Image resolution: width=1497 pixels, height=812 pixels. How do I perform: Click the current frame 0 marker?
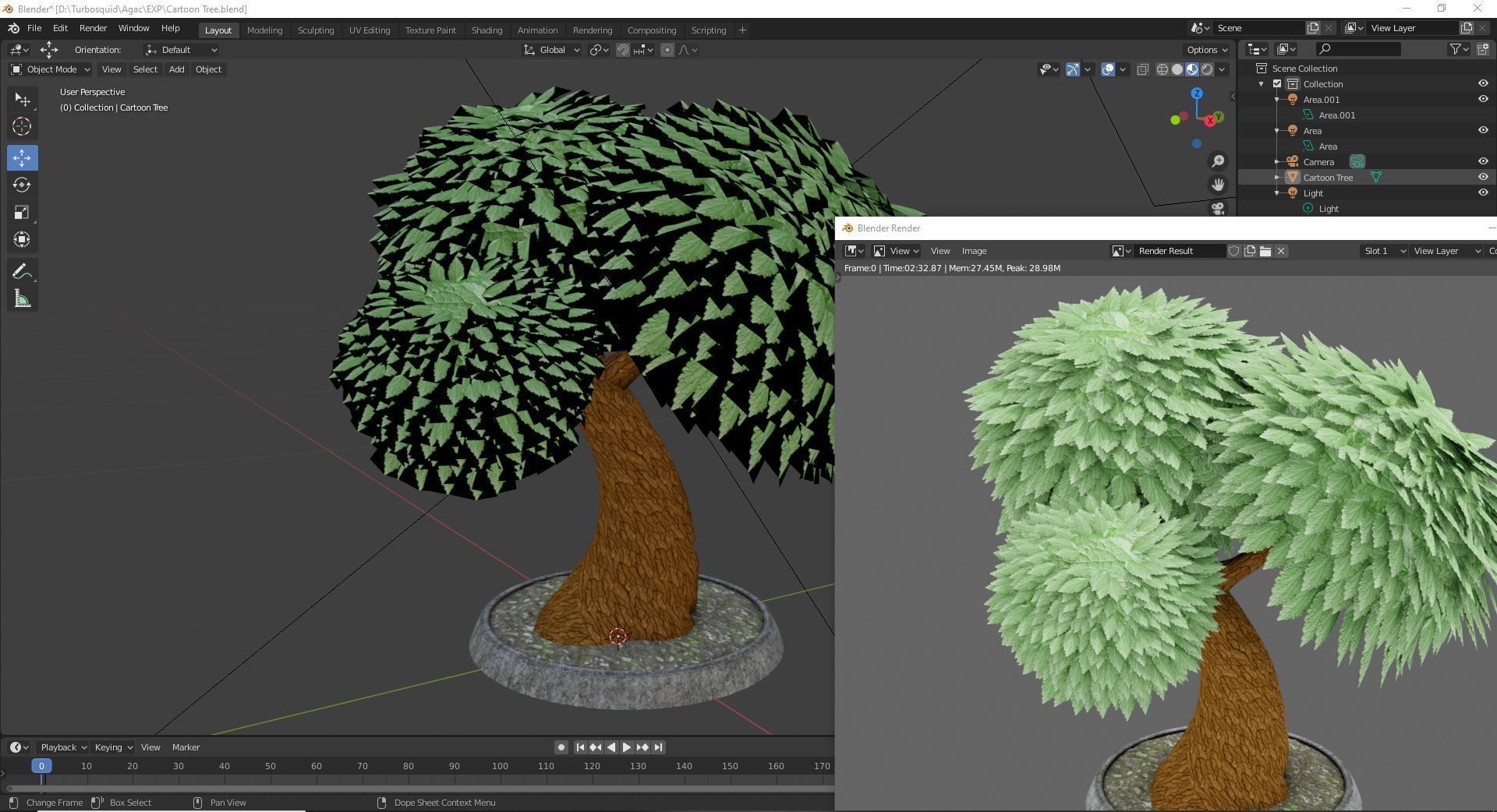(x=42, y=766)
